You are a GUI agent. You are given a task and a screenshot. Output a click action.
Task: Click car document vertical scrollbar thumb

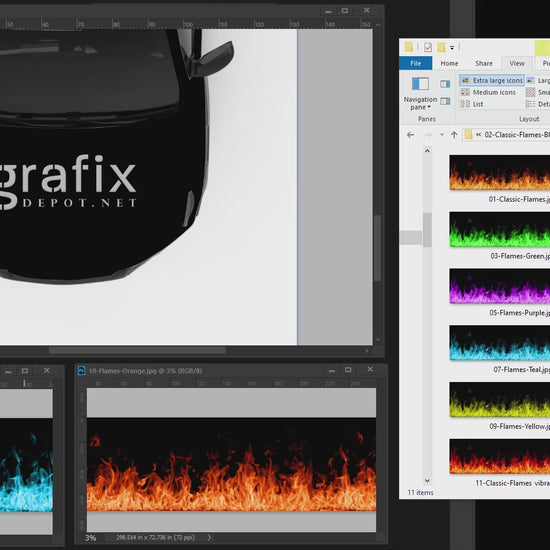pos(377,248)
